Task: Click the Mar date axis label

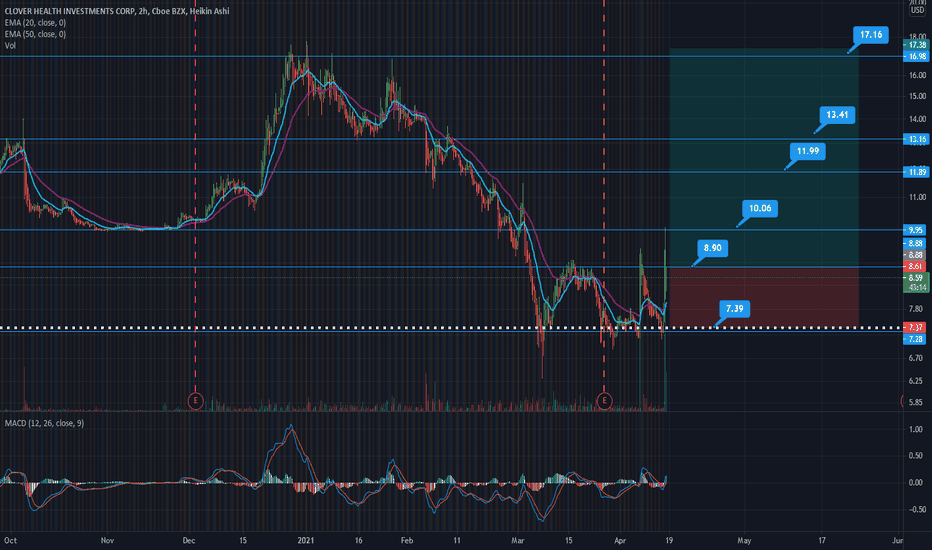Action: [518, 540]
